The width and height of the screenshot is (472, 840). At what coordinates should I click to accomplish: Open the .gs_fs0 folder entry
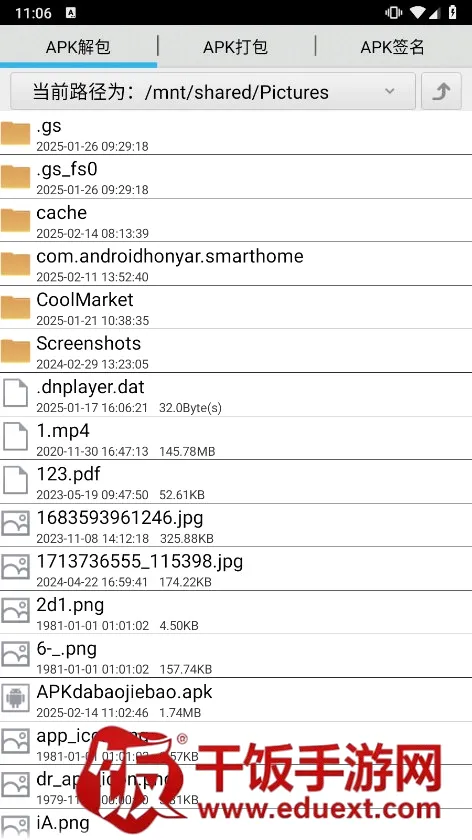click(236, 177)
